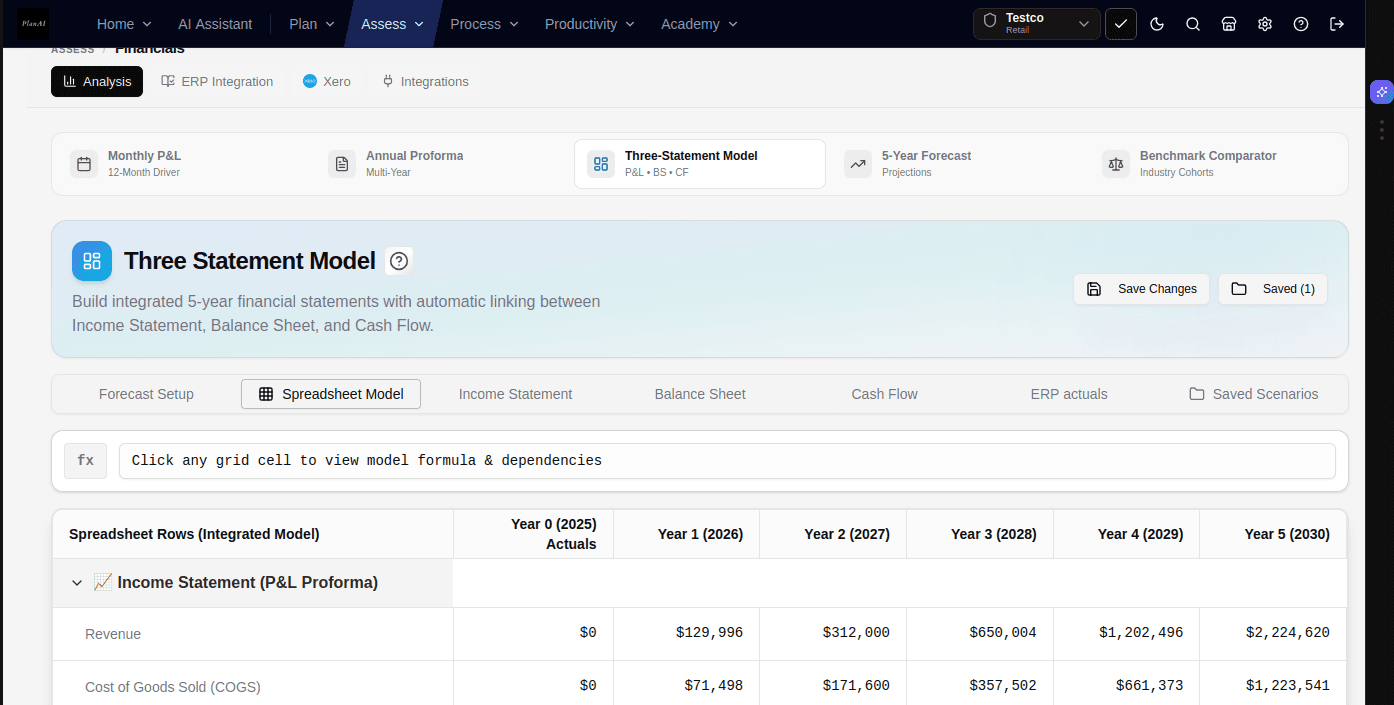Click the trend arrow icon of 5-Year Forecast
Viewport: 1394px width, 705px height.
[858, 164]
